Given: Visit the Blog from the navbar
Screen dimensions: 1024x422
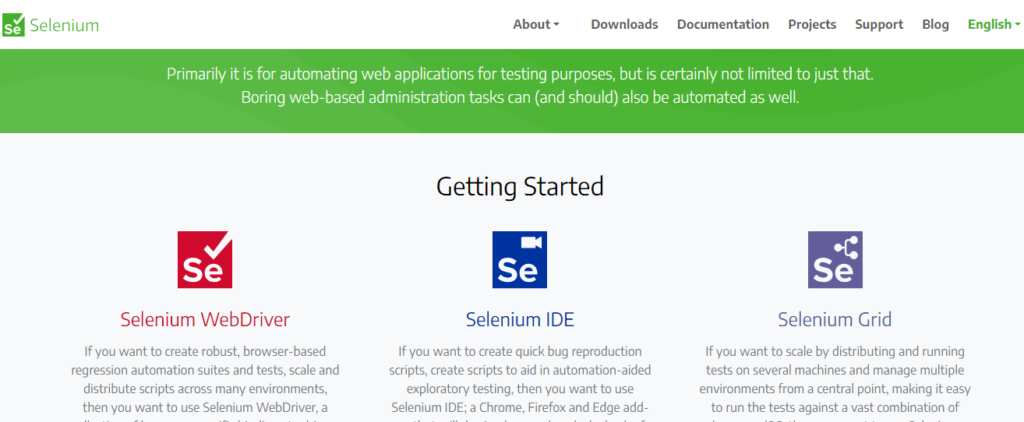Looking at the screenshot, I should [935, 25].
